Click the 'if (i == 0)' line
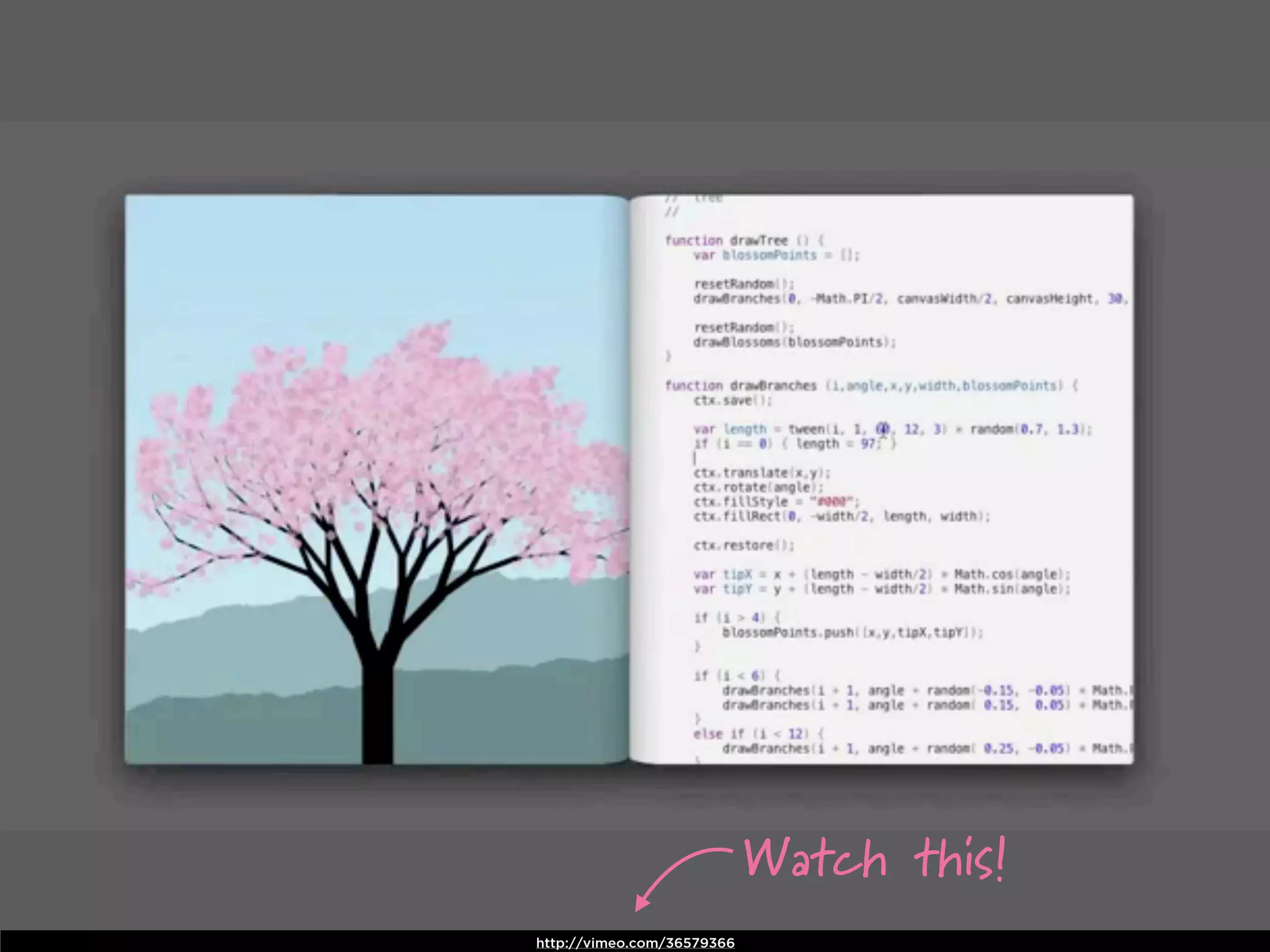 [795, 444]
